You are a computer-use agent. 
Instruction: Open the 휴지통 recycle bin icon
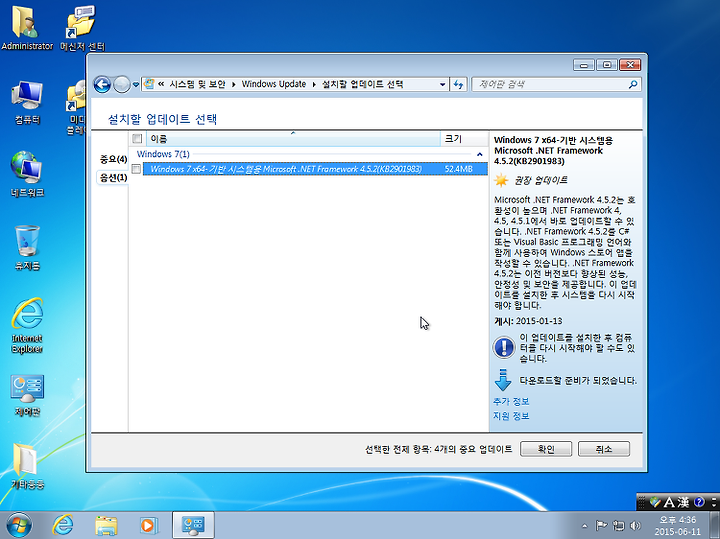point(27,247)
